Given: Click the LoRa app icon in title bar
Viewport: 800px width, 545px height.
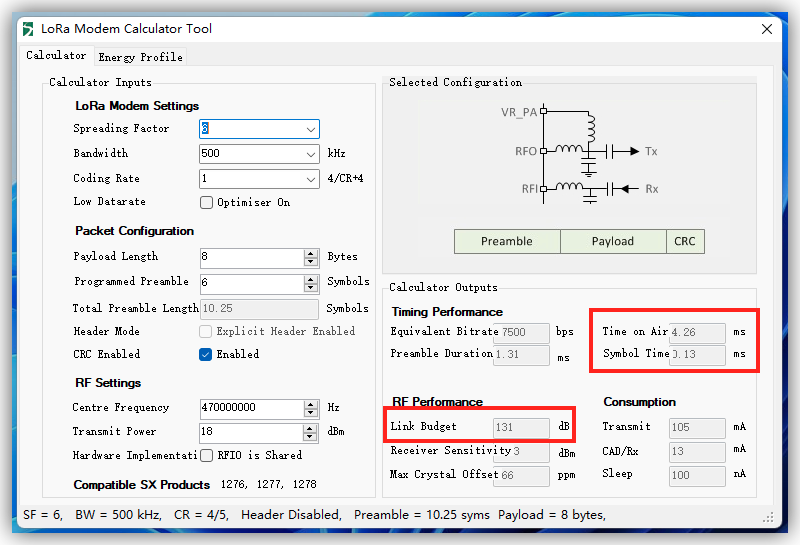Looking at the screenshot, I should [28, 29].
